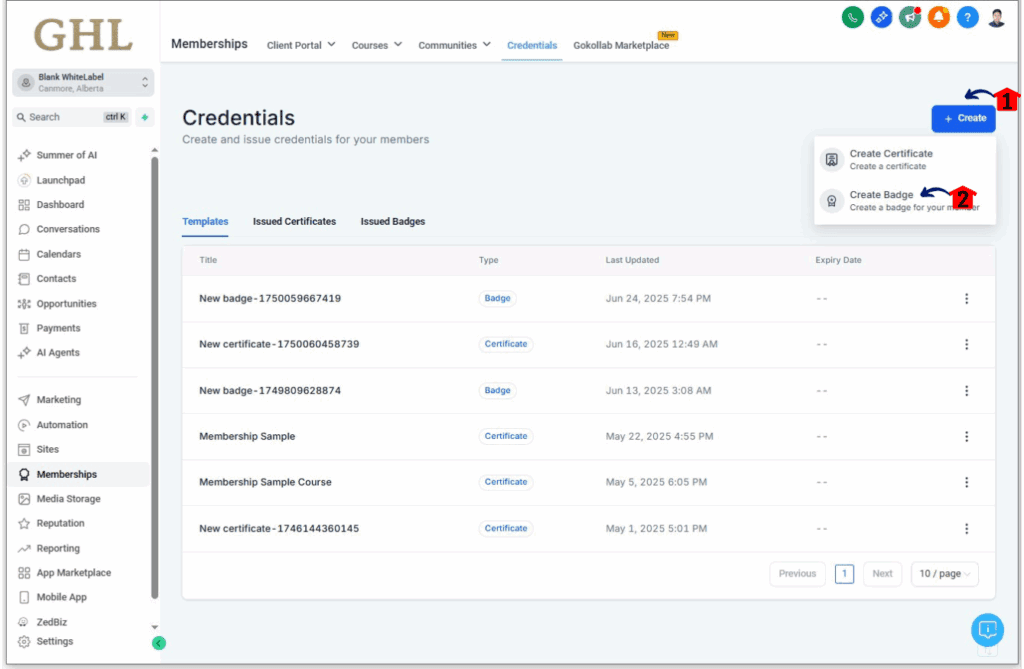Image resolution: width=1024 pixels, height=669 pixels.
Task: Click the Summer of AI sparkle icon
Action: click(24, 155)
